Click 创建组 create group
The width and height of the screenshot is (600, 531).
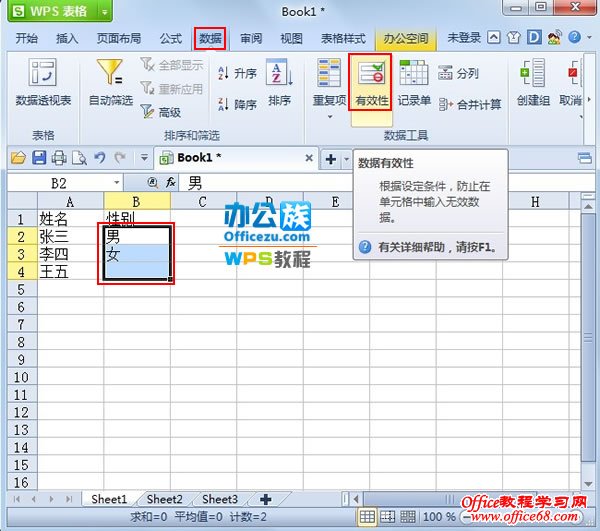[533, 82]
